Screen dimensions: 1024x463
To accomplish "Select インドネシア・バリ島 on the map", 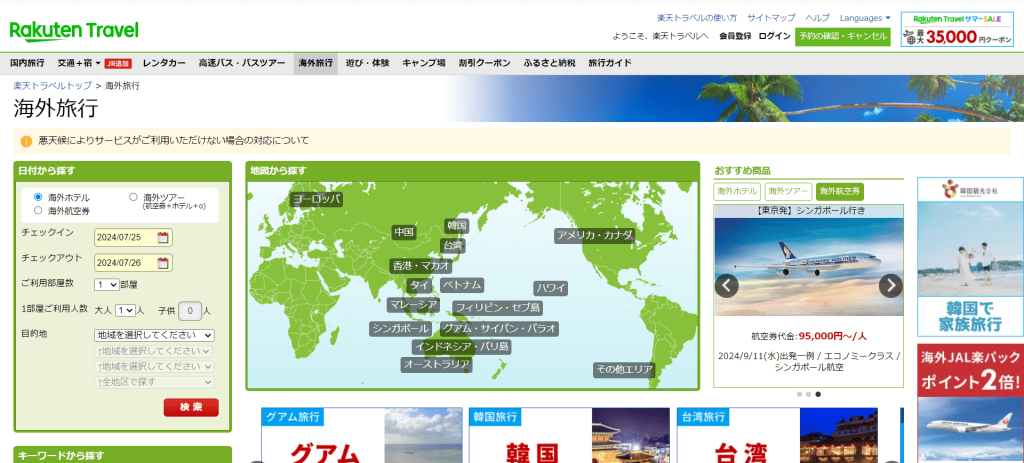I will 461,347.
